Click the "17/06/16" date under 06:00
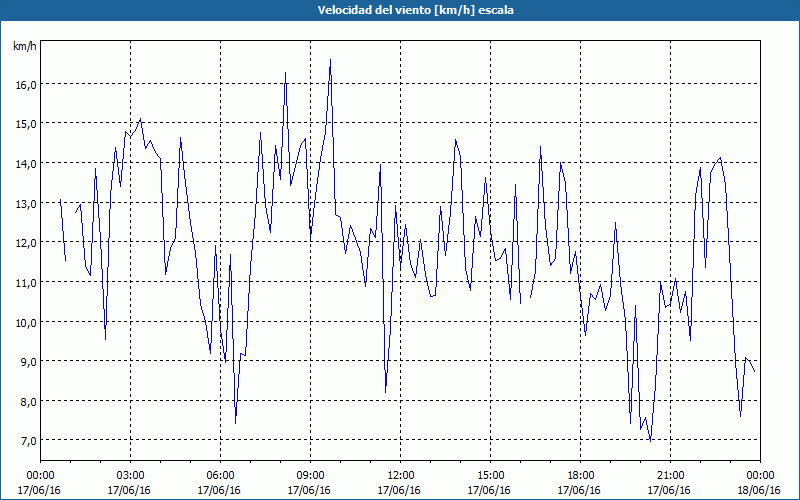The width and height of the screenshot is (800, 500). 219,490
